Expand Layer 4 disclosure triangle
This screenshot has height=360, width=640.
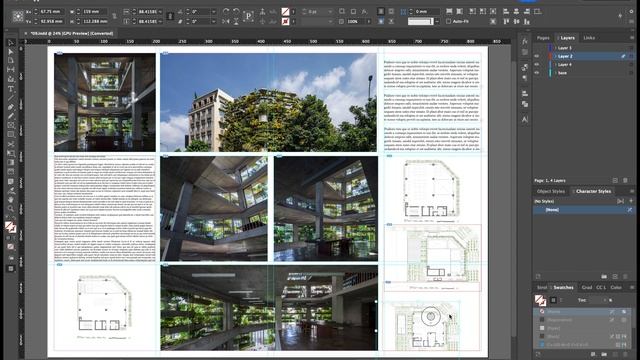[x=556, y=64]
